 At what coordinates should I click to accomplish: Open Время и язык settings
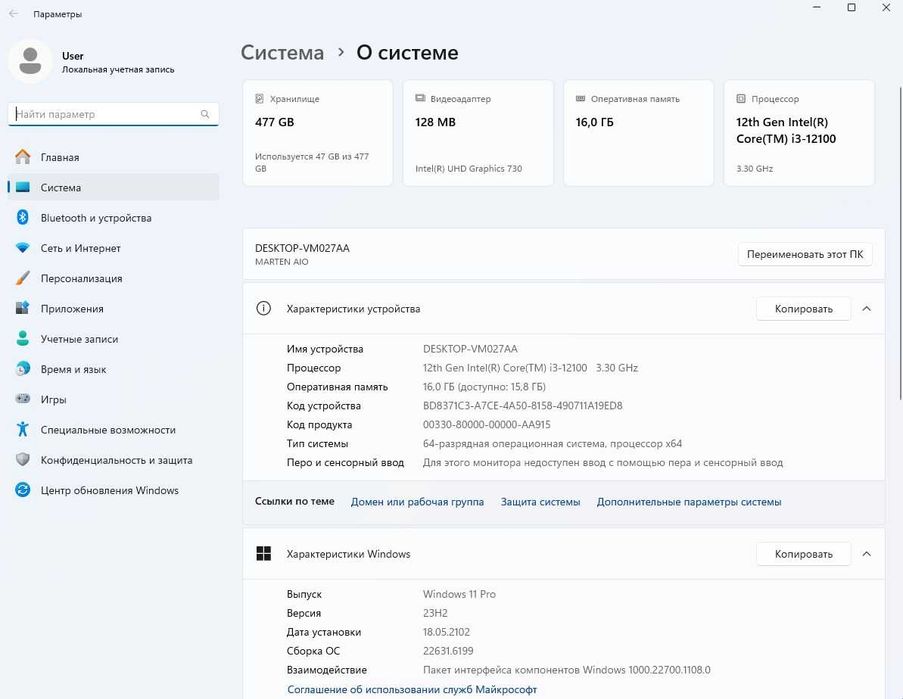pos(113,369)
